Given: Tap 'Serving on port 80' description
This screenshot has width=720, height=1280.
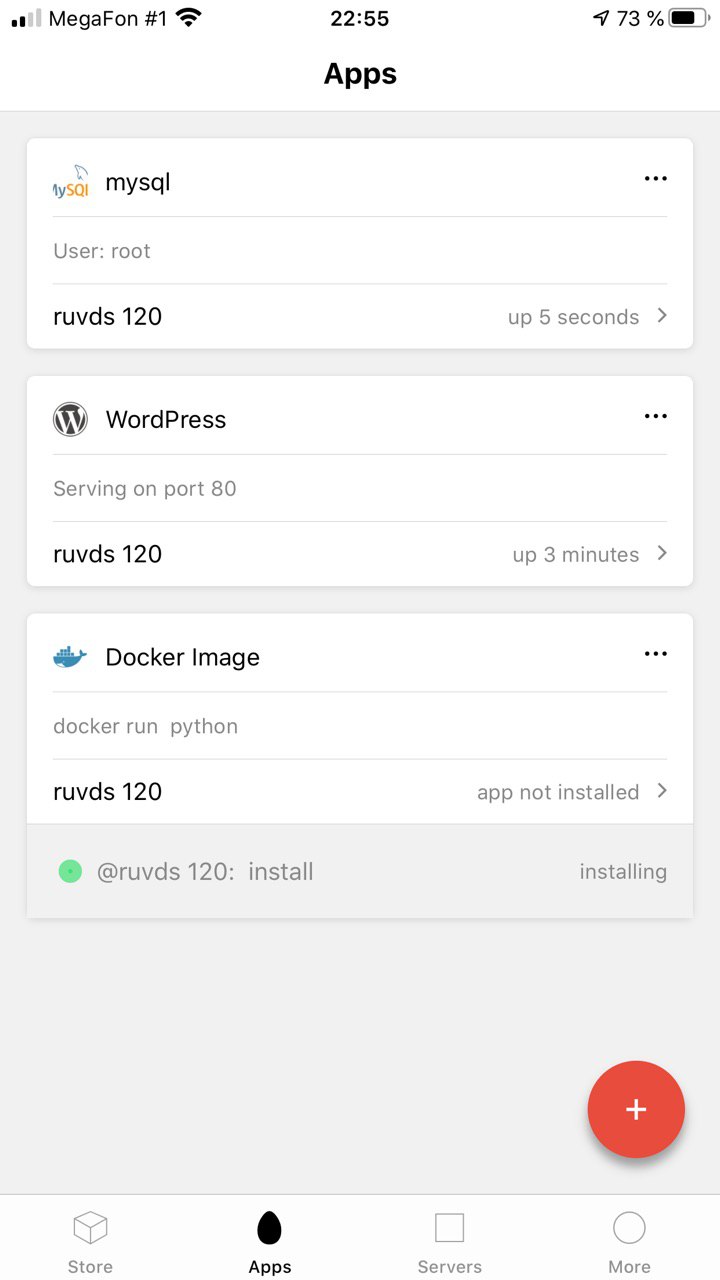Looking at the screenshot, I should (x=145, y=489).
